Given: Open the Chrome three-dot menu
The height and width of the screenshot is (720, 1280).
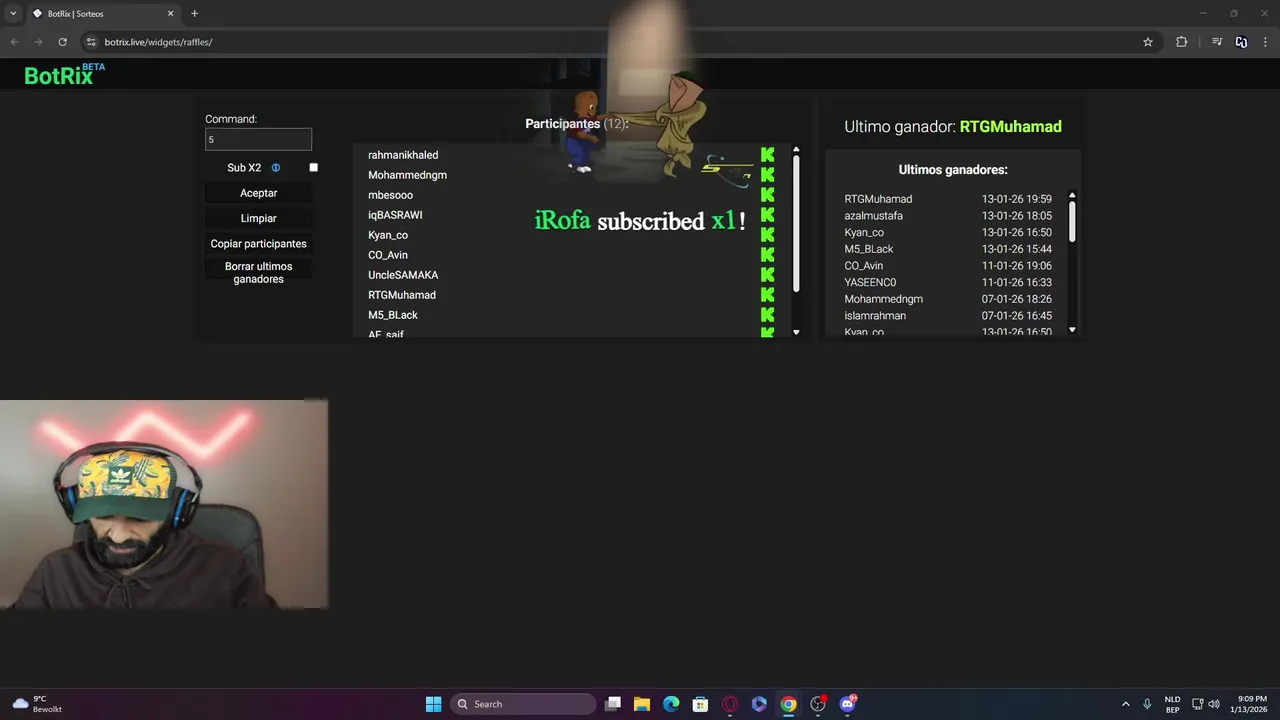Looking at the screenshot, I should pyautogui.click(x=1266, y=42).
